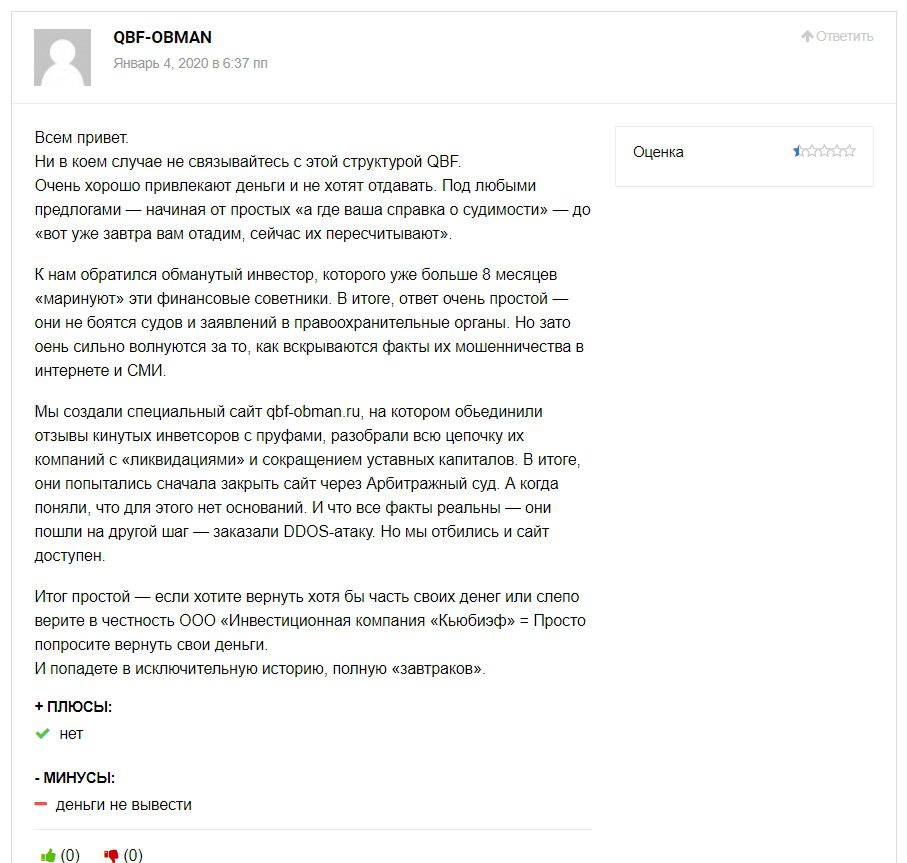This screenshot has height=863, width=907.
Task: Click the + ПЛЮСЫ heading
Action: 73,707
